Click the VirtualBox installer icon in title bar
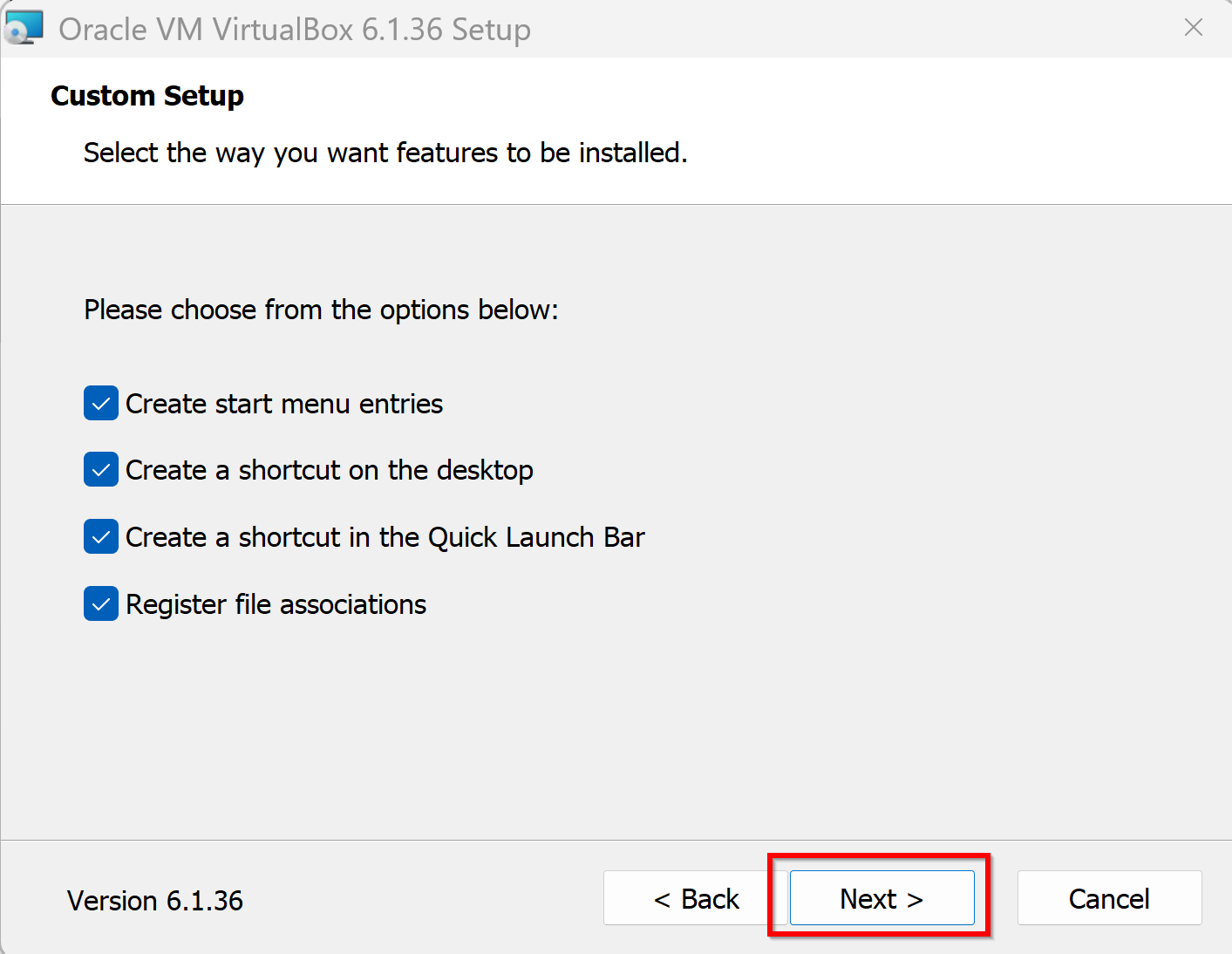 tap(24, 28)
